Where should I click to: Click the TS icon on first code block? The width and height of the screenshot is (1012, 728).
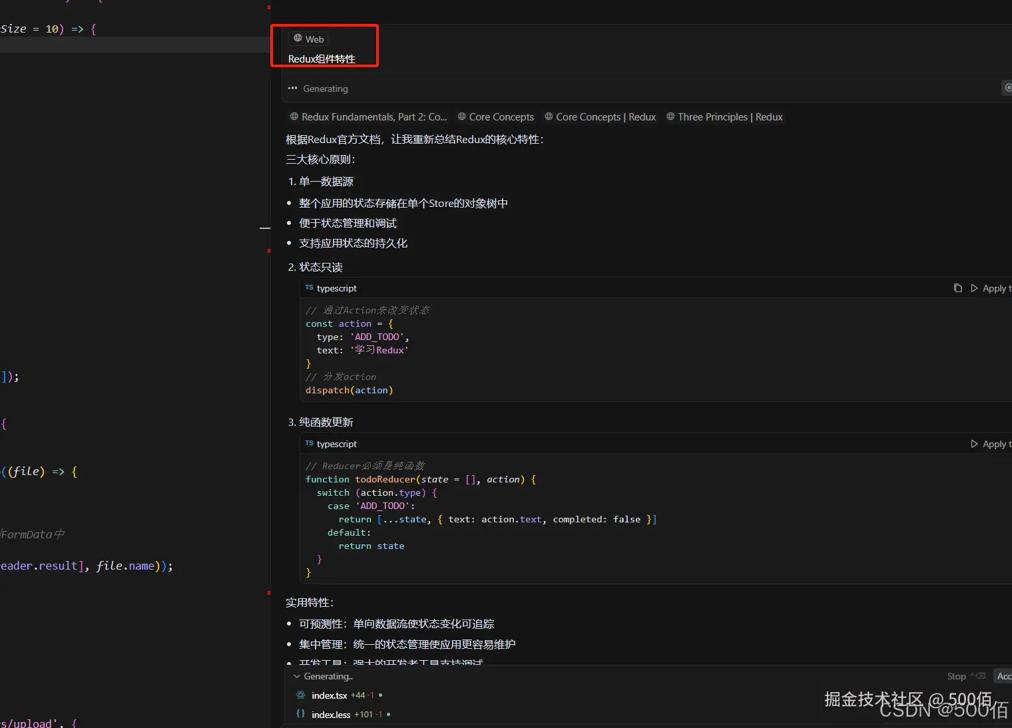[x=309, y=288]
